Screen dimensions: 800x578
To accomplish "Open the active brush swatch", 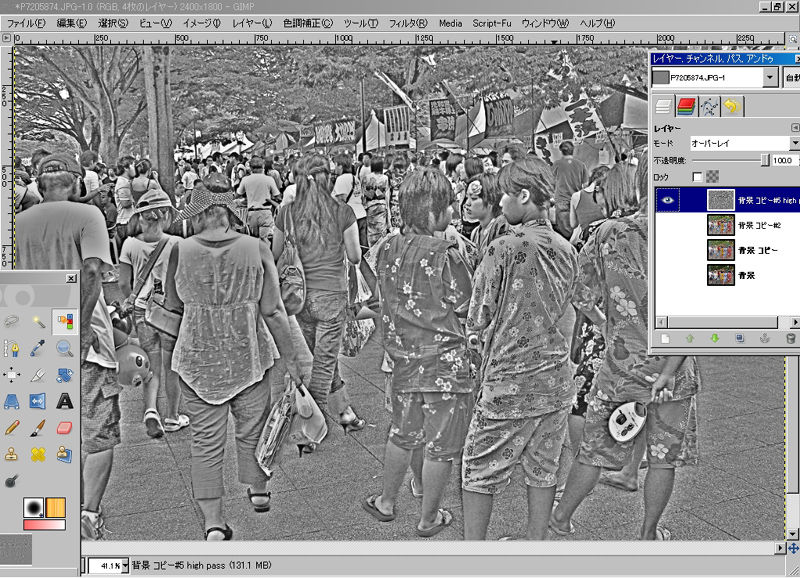I will pos(34,507).
